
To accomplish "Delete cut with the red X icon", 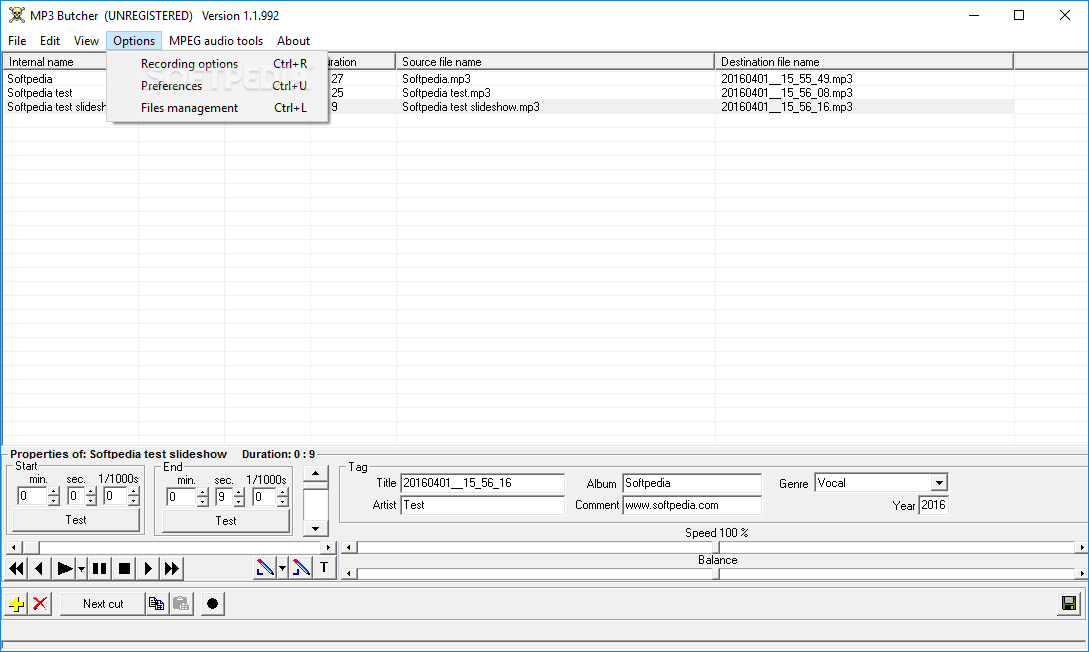I will 40,604.
